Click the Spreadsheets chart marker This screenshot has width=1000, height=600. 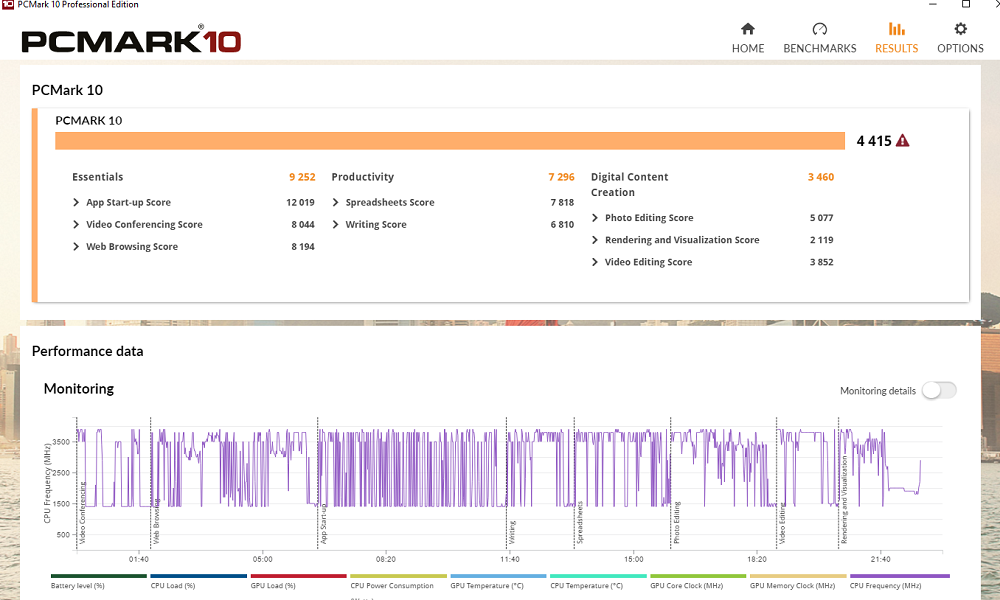580,522
